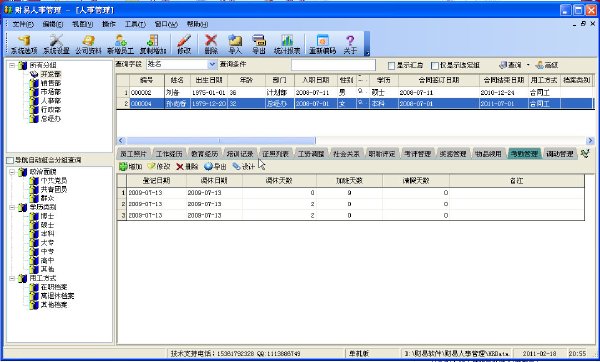
Task: Open 系统选项 toolbar icon
Action: click(x=24, y=44)
